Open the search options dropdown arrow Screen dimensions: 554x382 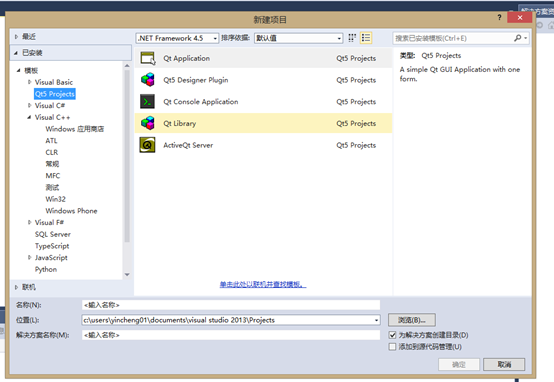pos(526,38)
